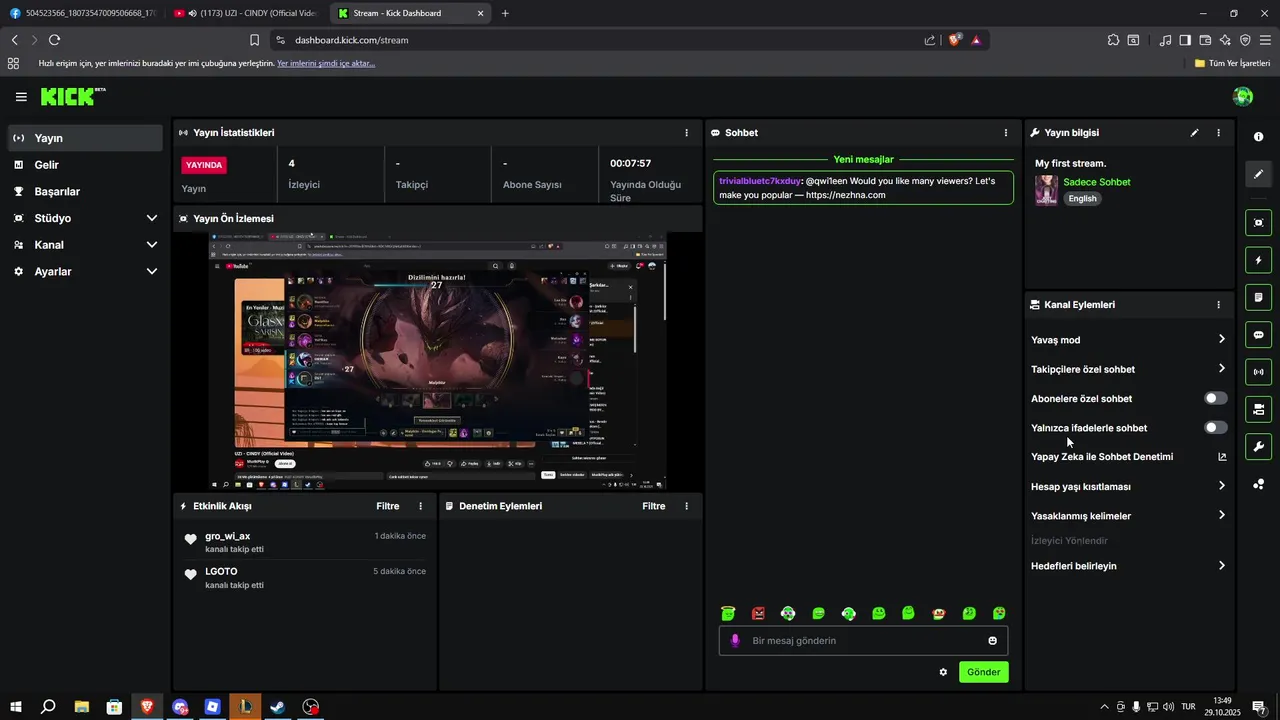Open Hesap yaşı kısıtlaması options
This screenshot has height=720, width=1280.
click(x=1128, y=486)
